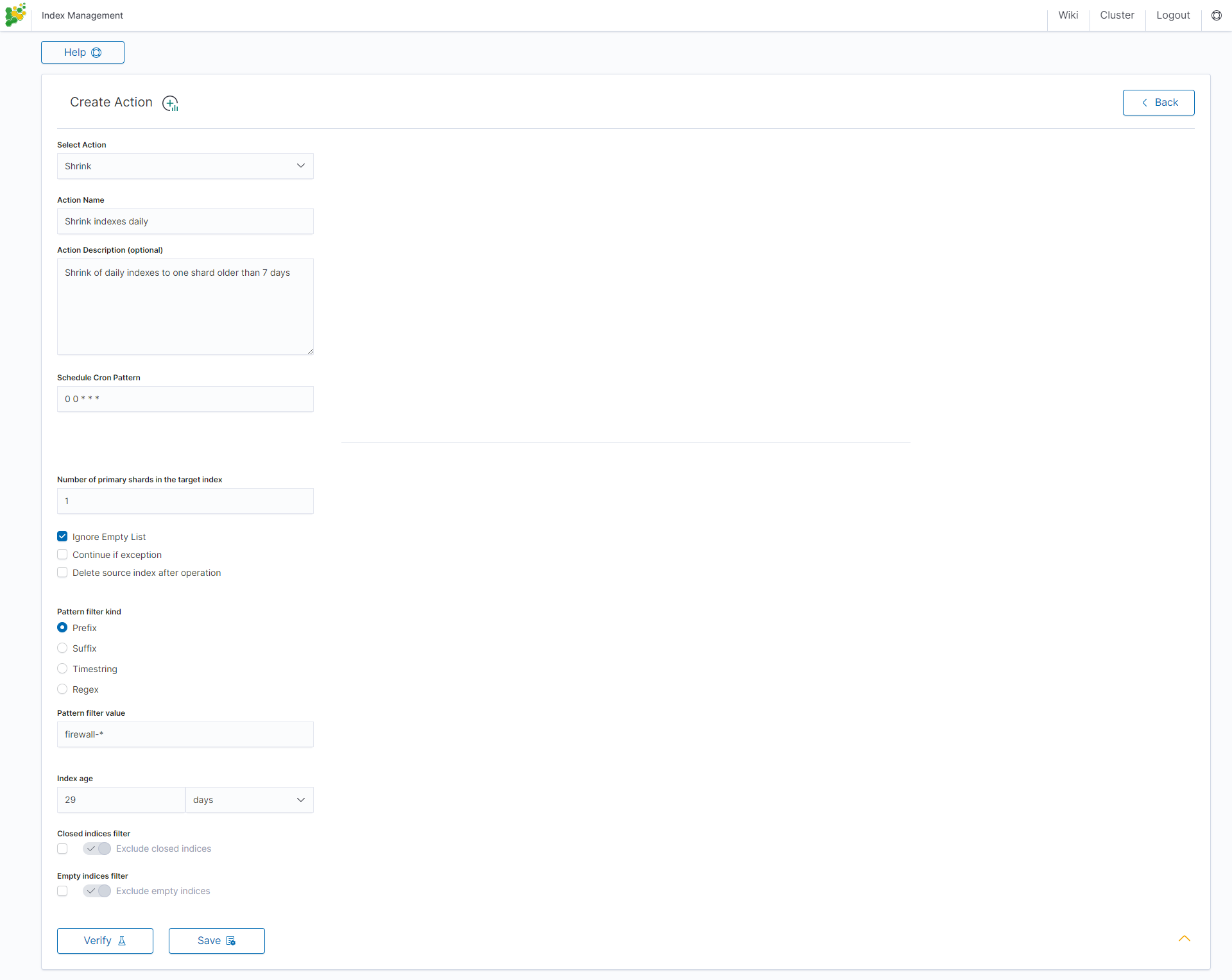Click Verify button with flask icon

coord(105,941)
